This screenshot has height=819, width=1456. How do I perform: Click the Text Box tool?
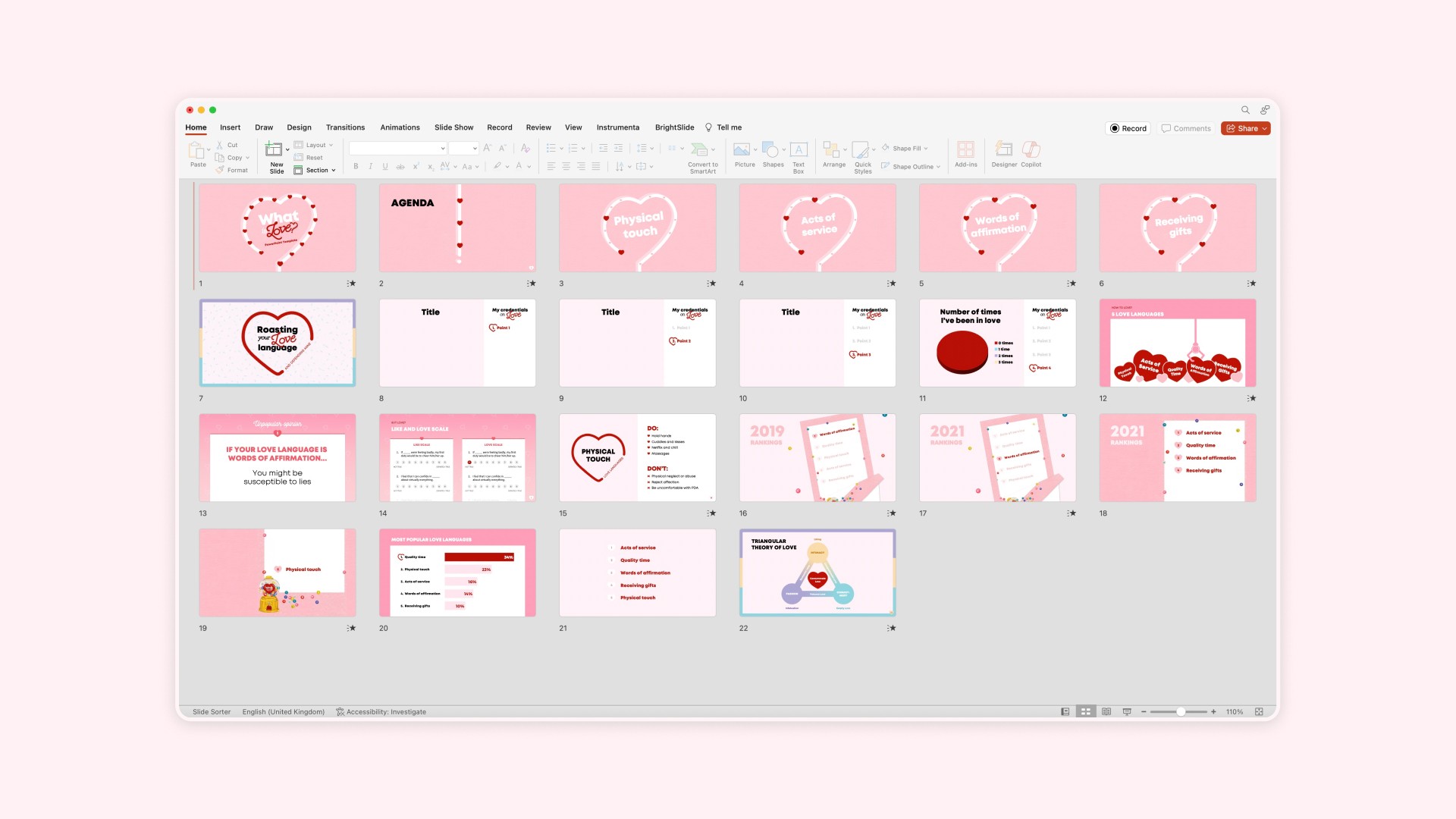pyautogui.click(x=798, y=151)
